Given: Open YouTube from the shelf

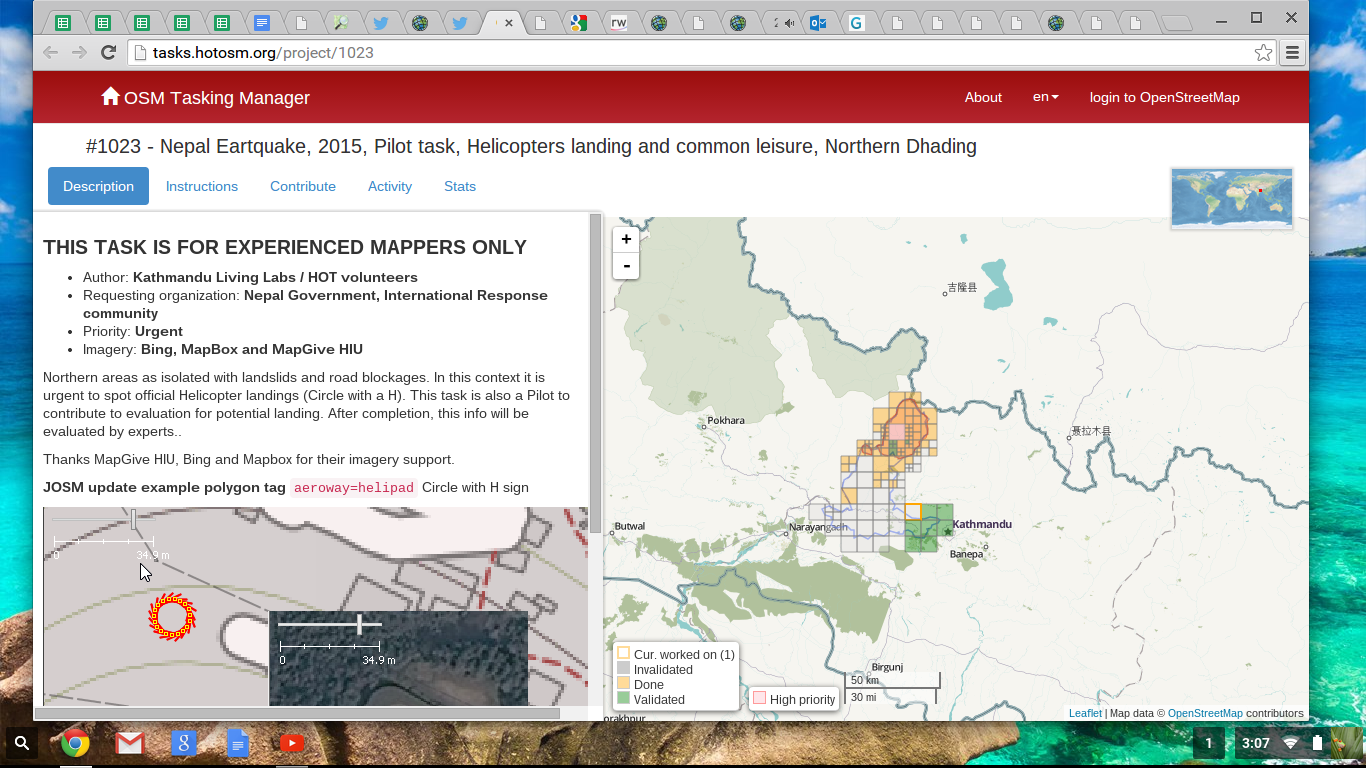Looking at the screenshot, I should 291,743.
